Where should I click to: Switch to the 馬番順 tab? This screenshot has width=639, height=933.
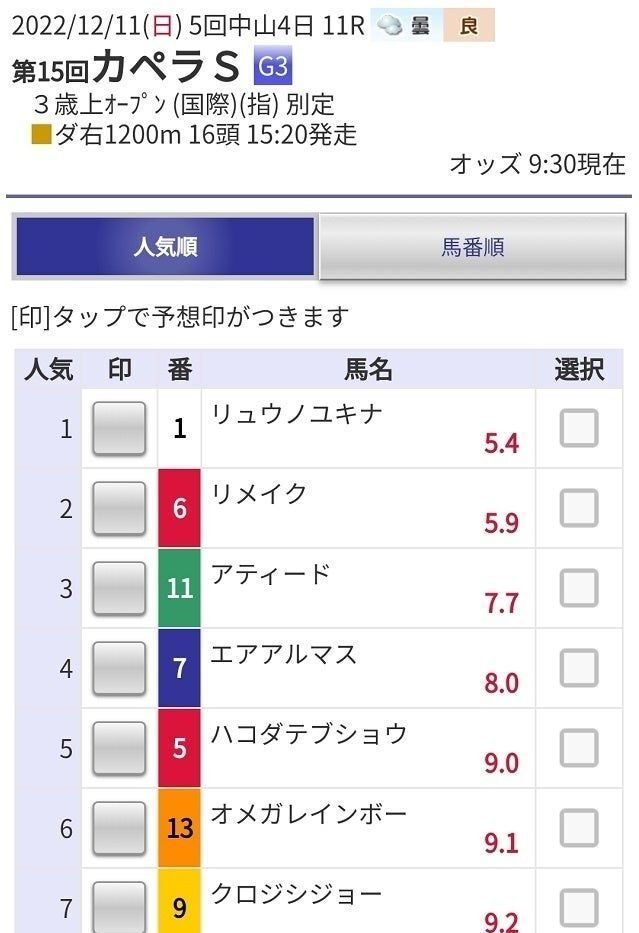[x=472, y=247]
